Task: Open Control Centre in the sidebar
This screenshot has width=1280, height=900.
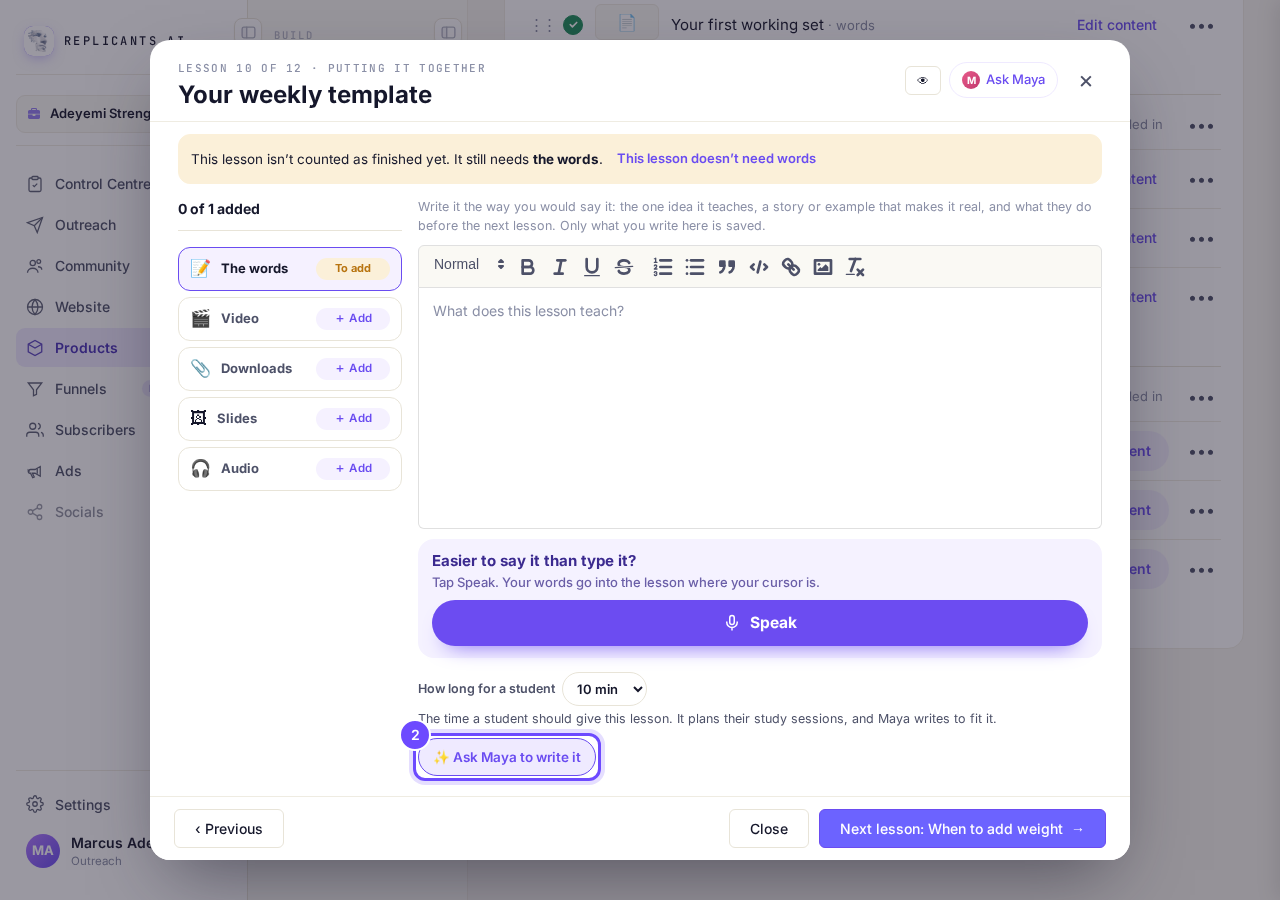Action: coord(90,184)
